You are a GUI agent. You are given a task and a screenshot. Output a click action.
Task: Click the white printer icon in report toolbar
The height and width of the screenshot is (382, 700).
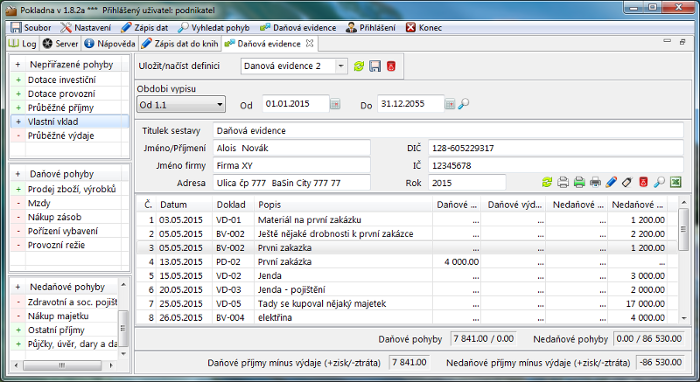(563, 182)
